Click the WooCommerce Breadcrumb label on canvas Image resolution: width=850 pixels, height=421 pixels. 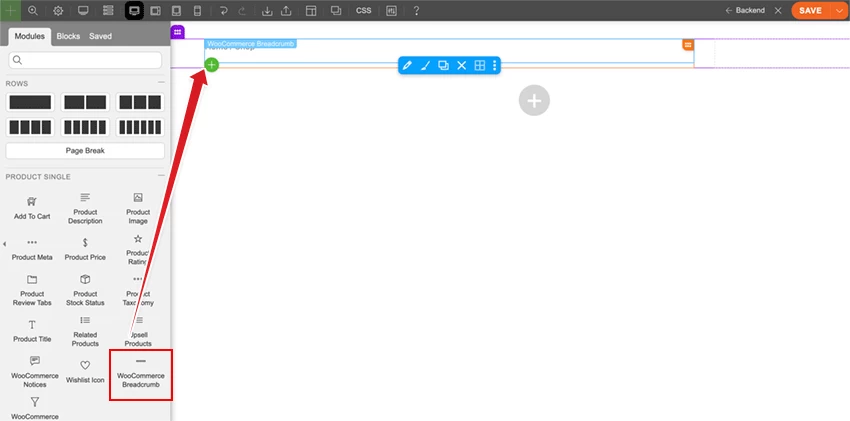click(x=250, y=43)
